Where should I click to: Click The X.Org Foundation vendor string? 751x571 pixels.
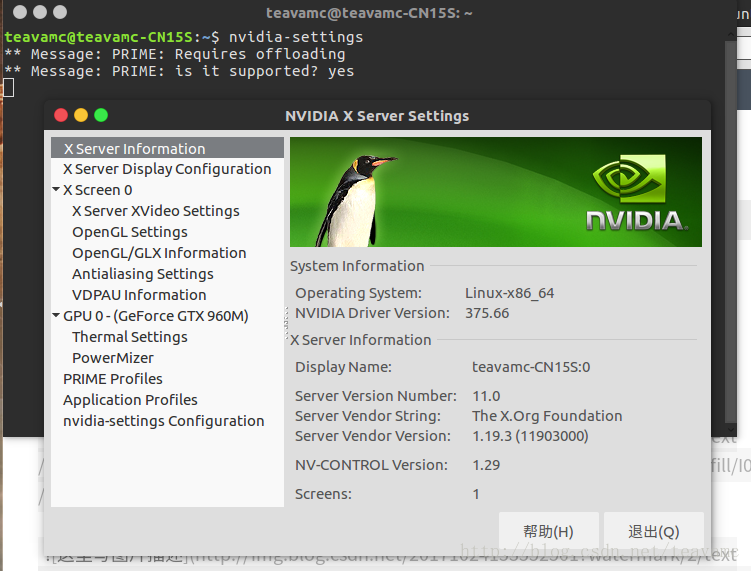click(547, 416)
